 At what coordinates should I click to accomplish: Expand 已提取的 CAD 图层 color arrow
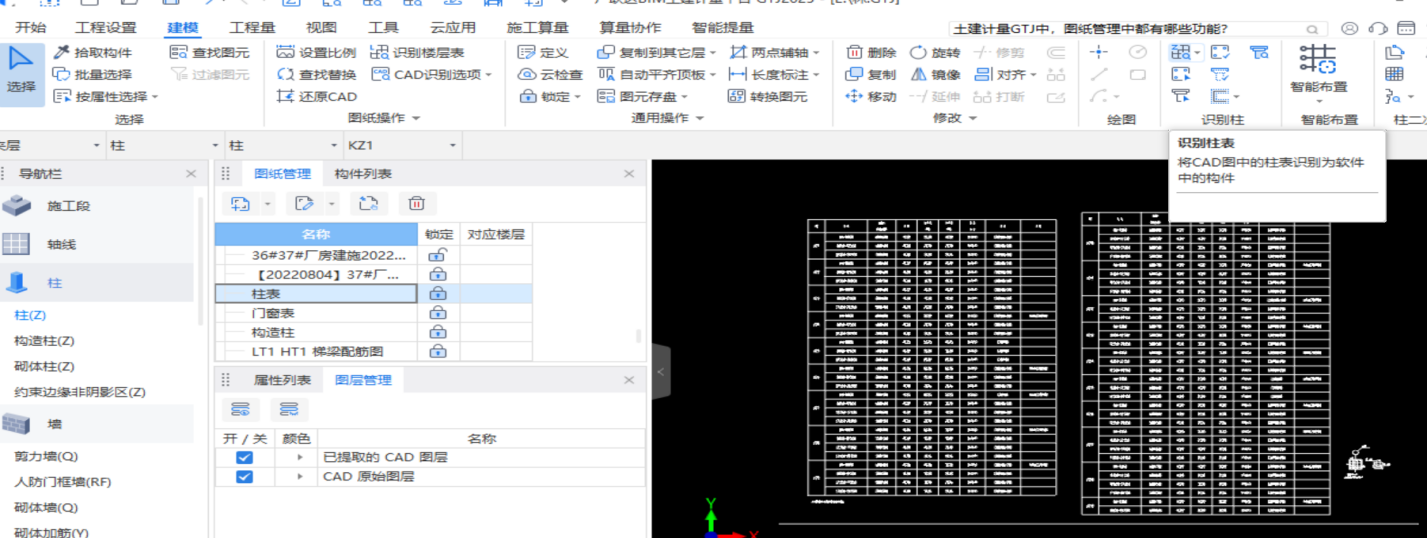(299, 457)
